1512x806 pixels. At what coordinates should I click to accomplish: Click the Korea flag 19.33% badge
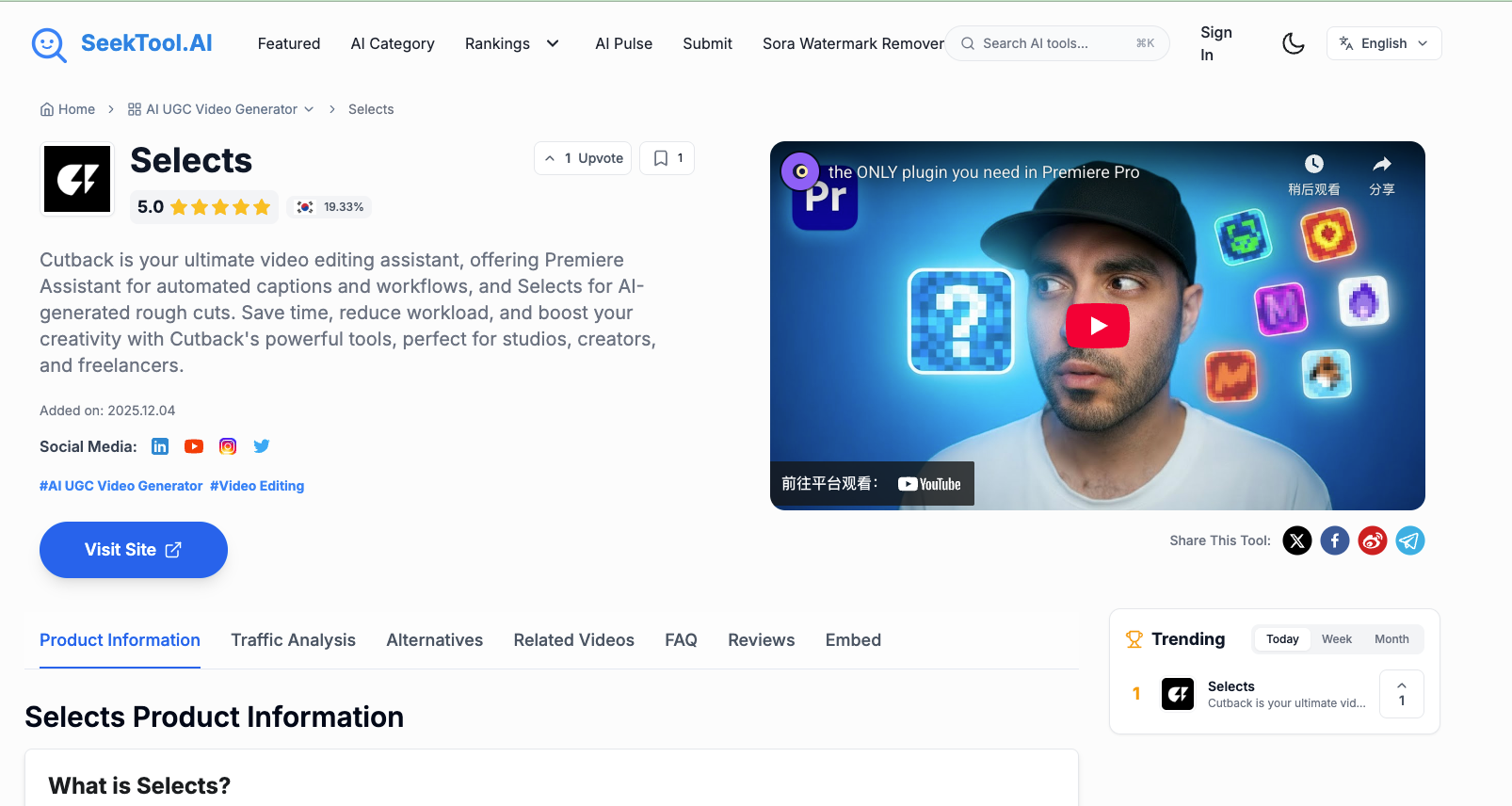point(330,207)
